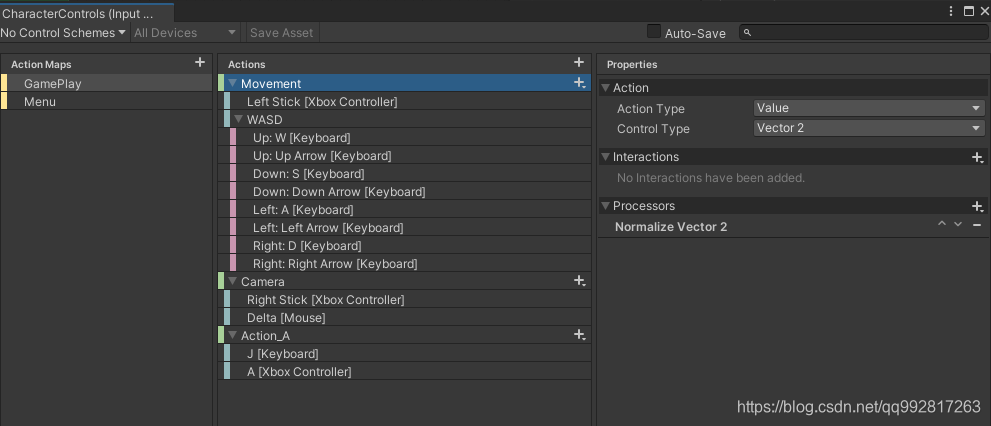The image size is (991, 426).
Task: Open the Control Type dropdown
Action: tap(868, 128)
